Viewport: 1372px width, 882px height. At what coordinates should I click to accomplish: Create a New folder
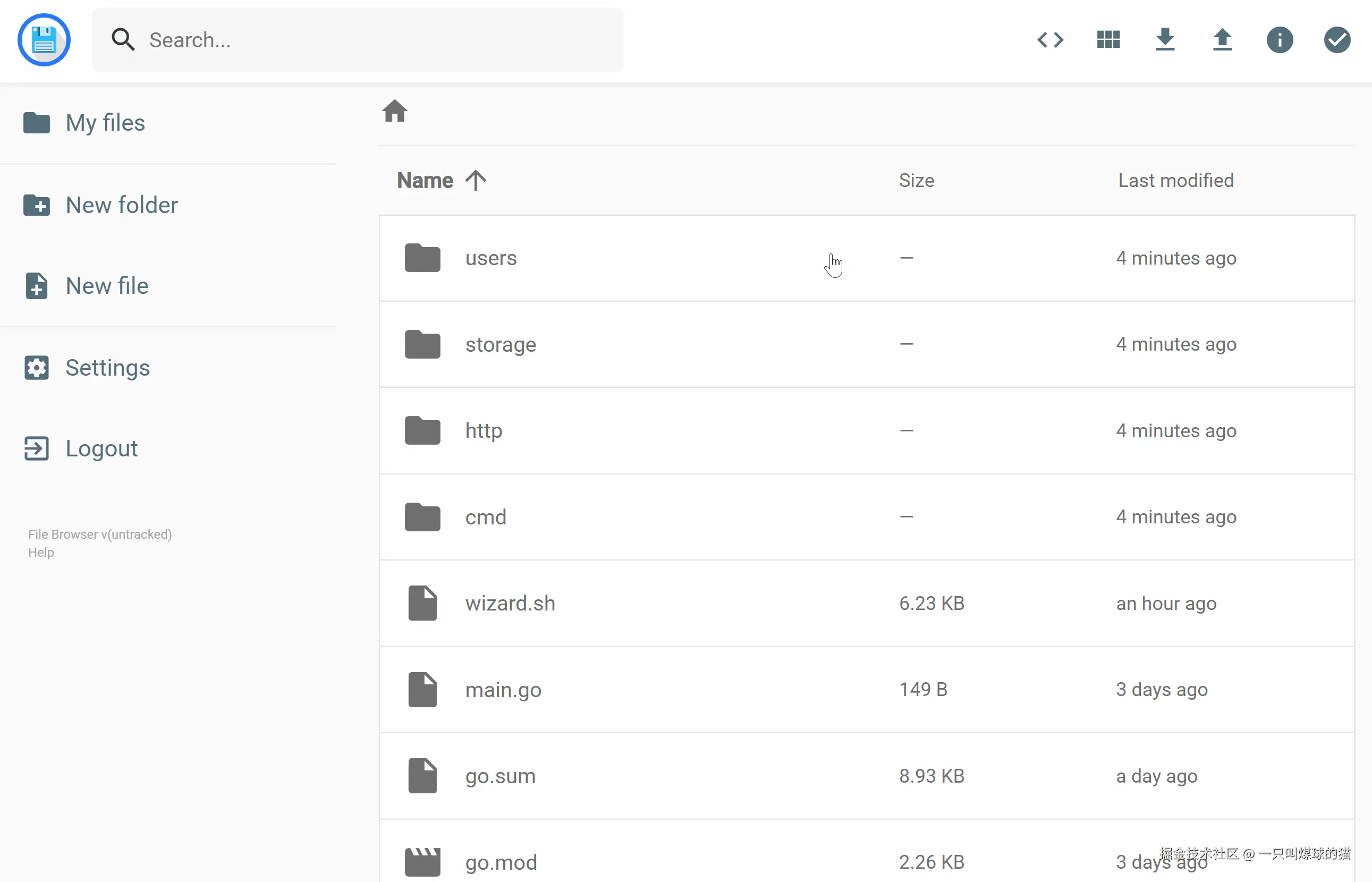(x=121, y=205)
